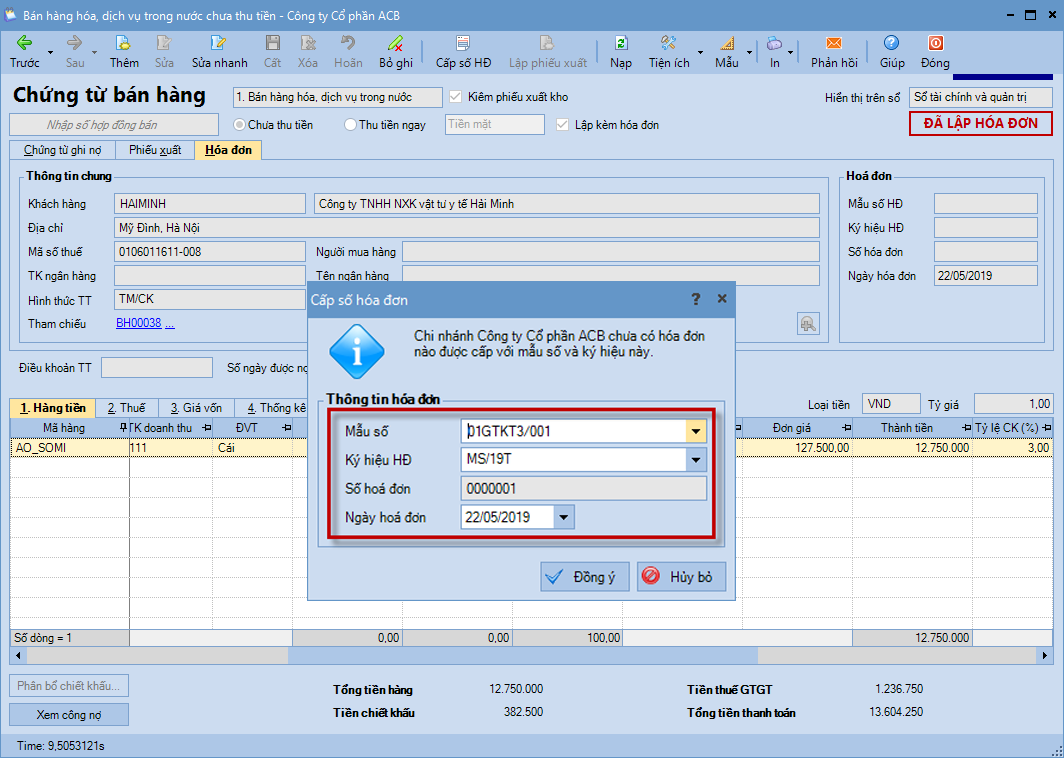Viewport: 1064px width, 758px height.
Task: Unpost the voucher with Bỏ ghi
Action: coord(396,52)
